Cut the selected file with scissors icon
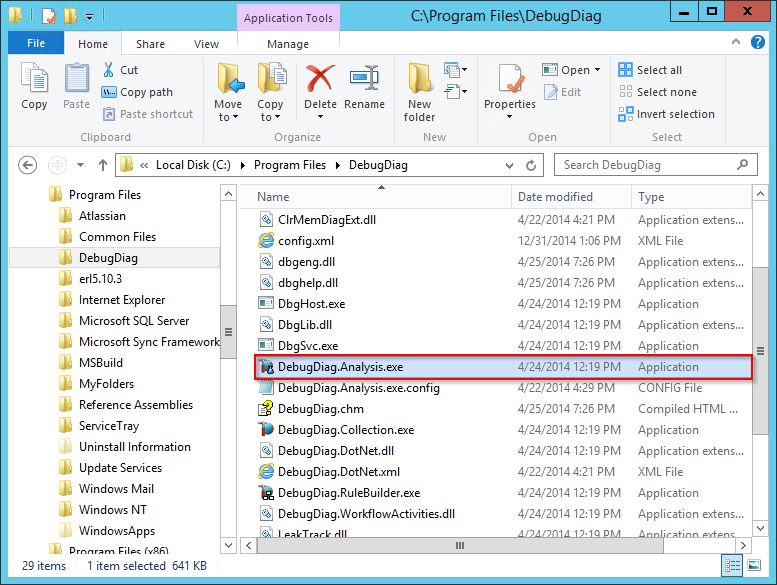The height and width of the screenshot is (585, 777). coord(121,70)
